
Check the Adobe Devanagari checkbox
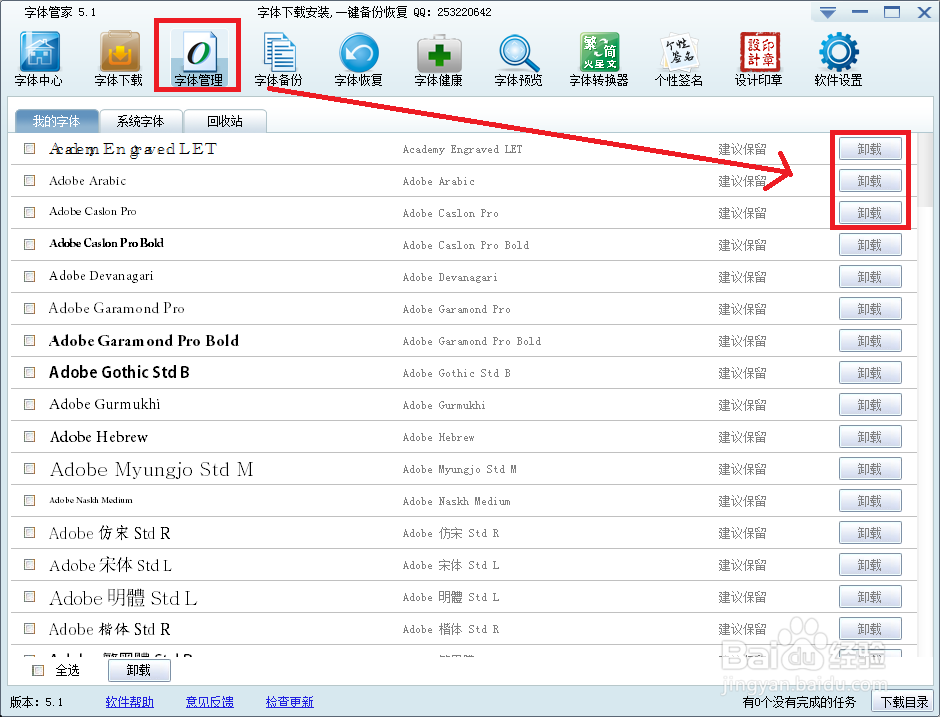29,276
